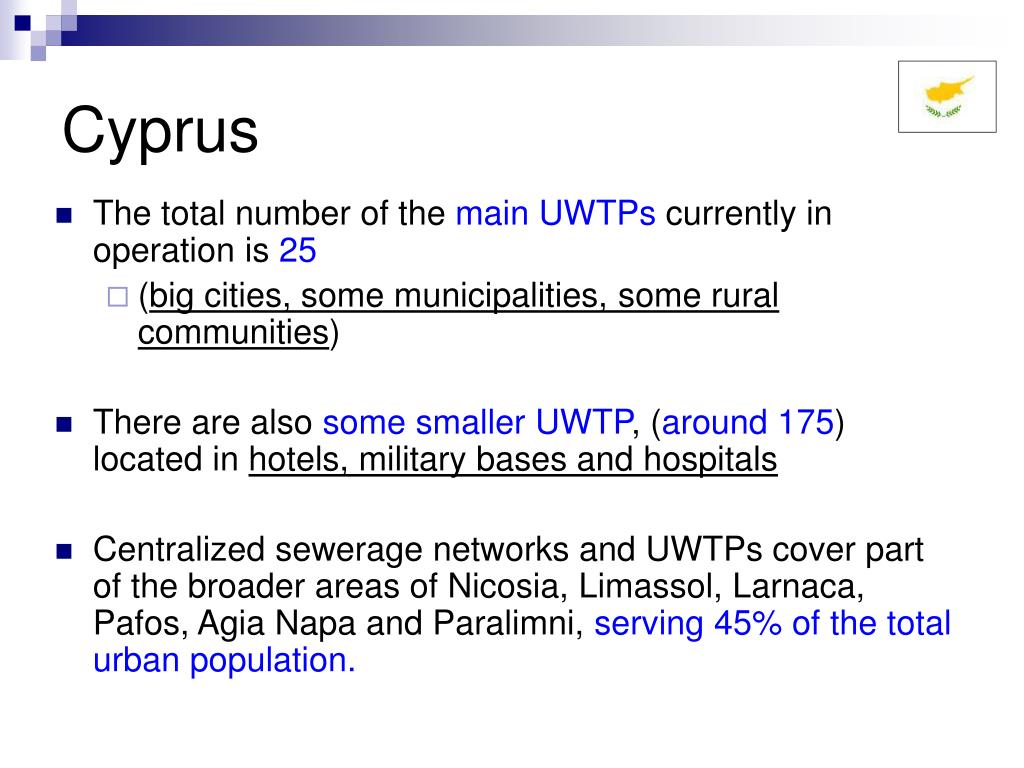1024x768 pixels.
Task: Click the words "operation is"
Action: pos(181,251)
